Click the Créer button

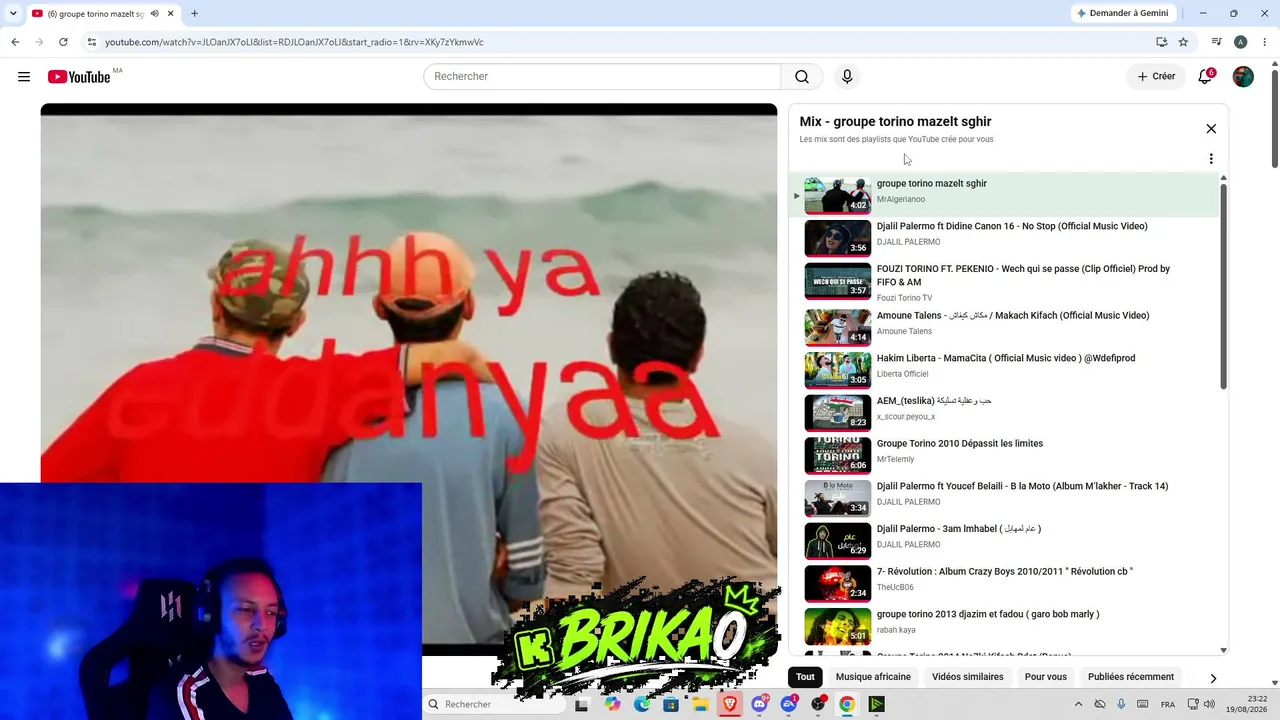[x=1156, y=77]
